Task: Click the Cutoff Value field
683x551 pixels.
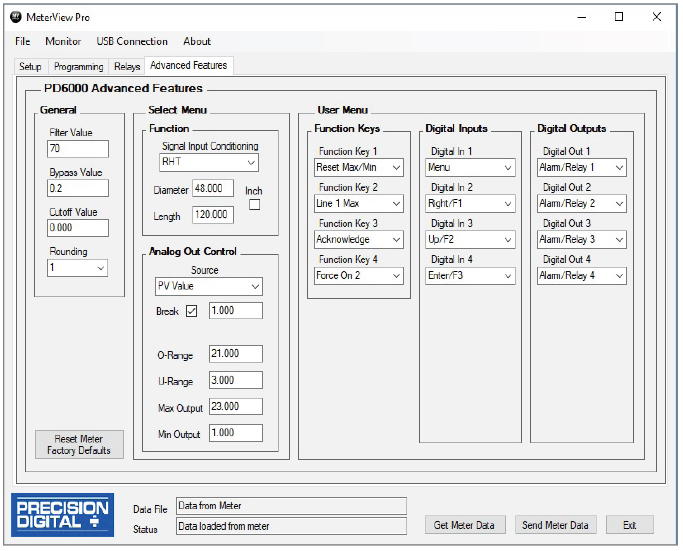Action: (x=78, y=228)
